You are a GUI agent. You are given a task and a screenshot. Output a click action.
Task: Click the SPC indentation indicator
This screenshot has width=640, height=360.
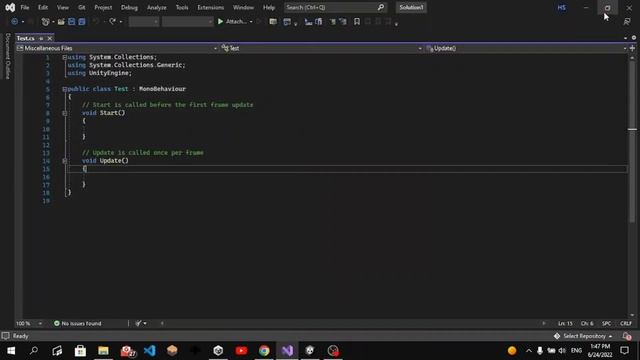click(607, 323)
